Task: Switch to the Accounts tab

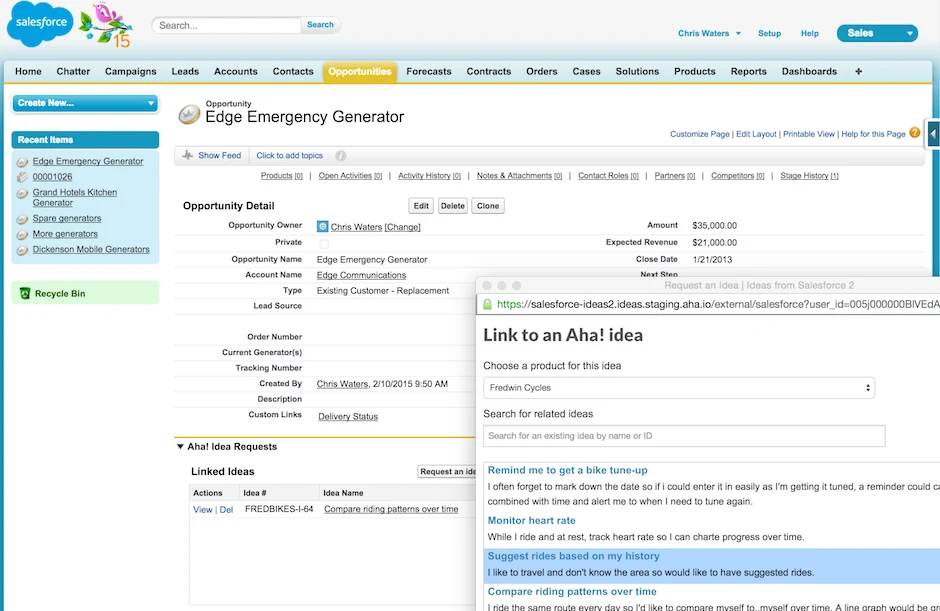Action: click(x=236, y=71)
